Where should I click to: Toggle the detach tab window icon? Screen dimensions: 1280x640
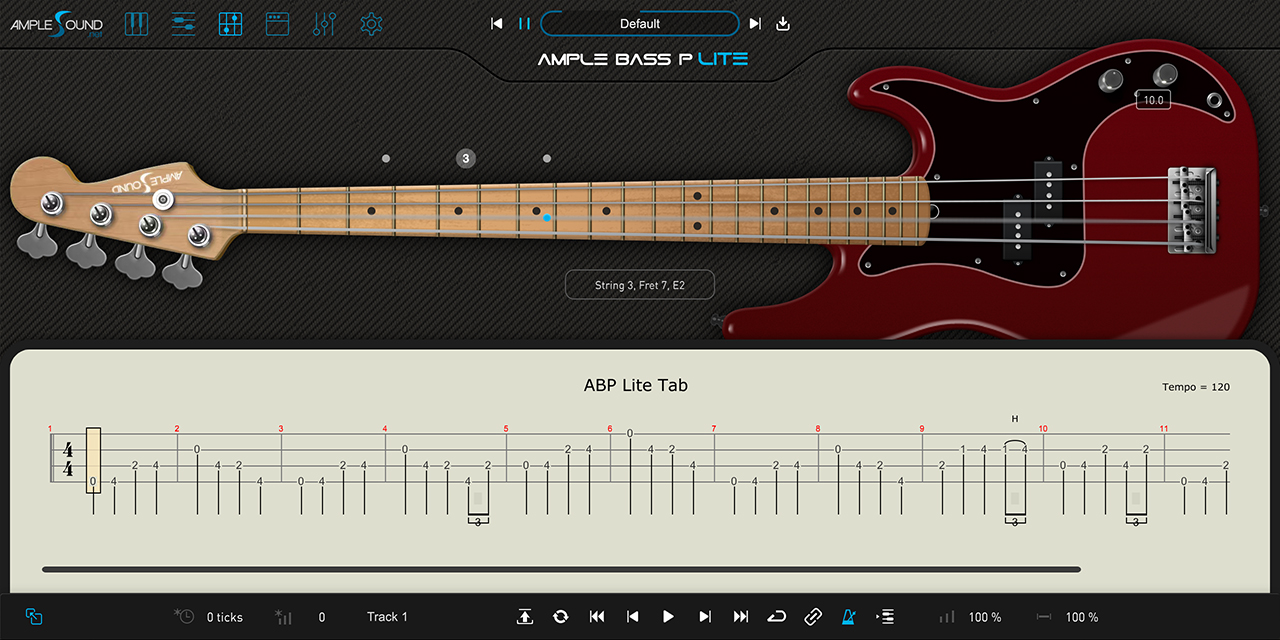(34, 617)
